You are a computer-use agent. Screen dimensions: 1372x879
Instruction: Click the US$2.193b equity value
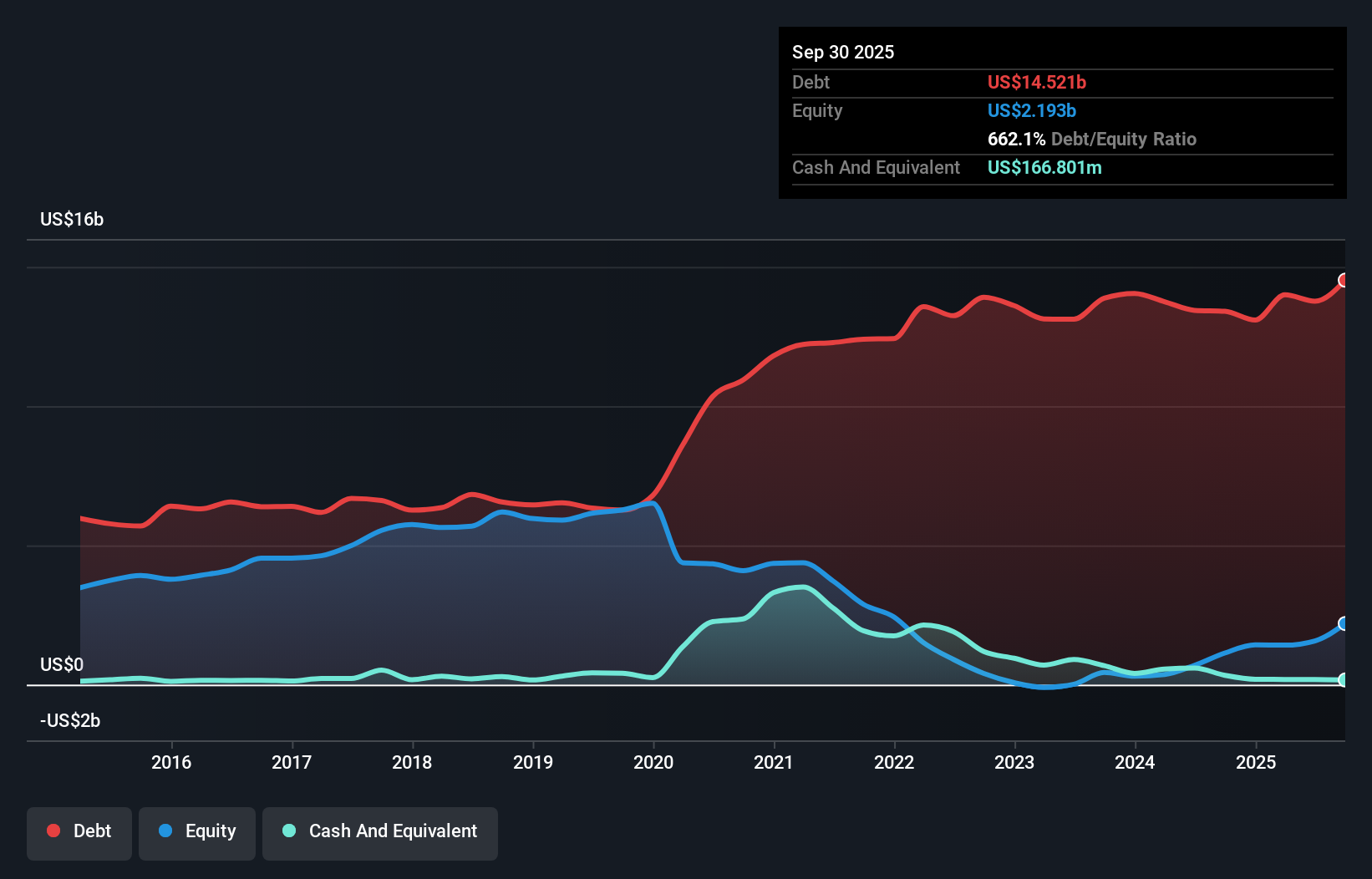click(1032, 111)
